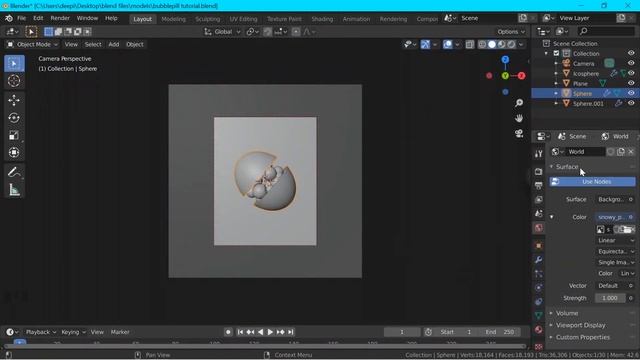Toggle the Collection exclude checkbox
This screenshot has width=640, height=360.
pyautogui.click(x=556, y=53)
